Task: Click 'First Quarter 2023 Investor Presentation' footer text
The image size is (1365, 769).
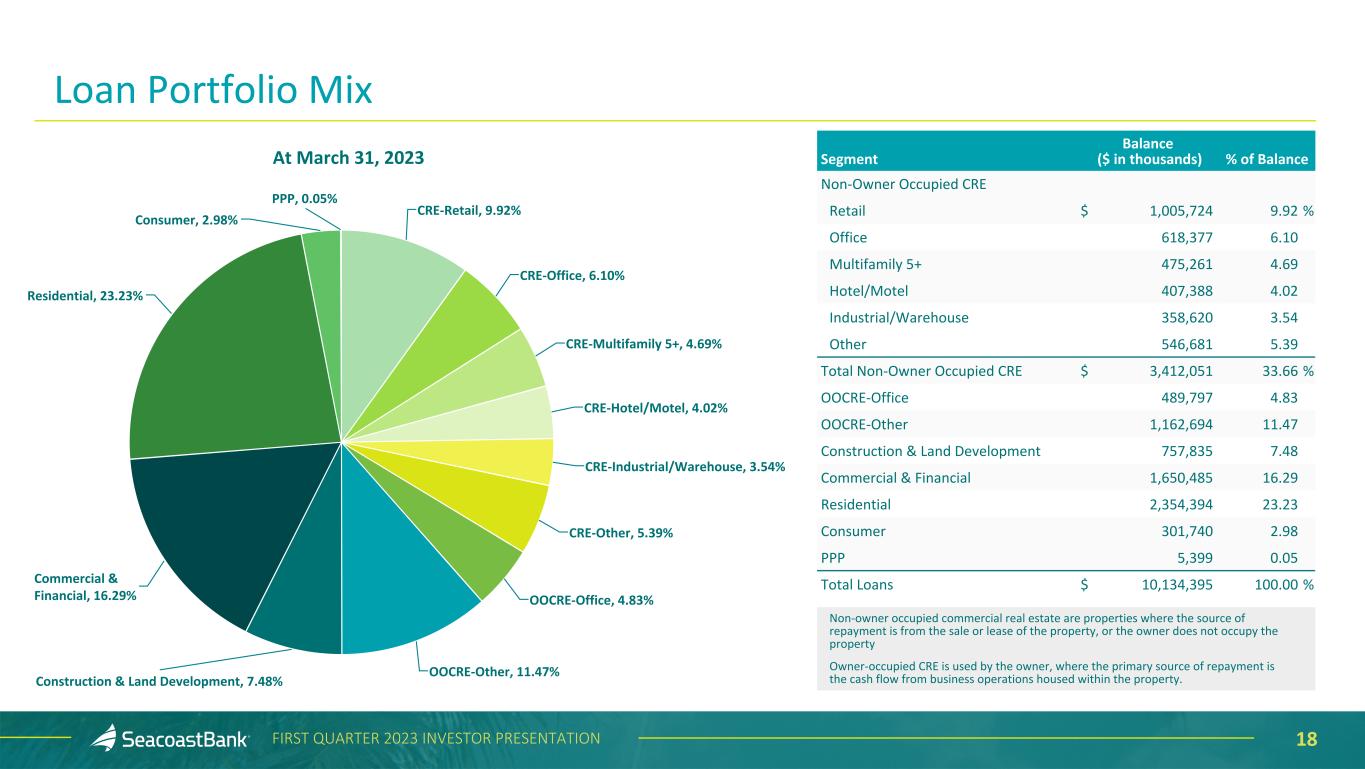Action: tap(437, 739)
